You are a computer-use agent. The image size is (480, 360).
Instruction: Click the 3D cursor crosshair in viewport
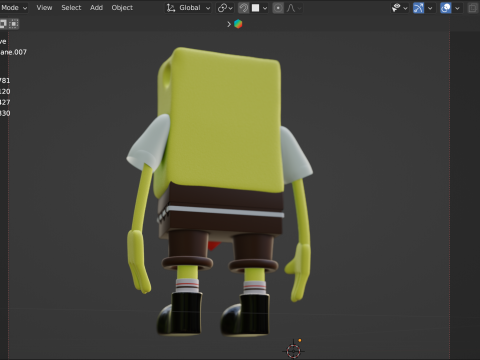tap(293, 350)
